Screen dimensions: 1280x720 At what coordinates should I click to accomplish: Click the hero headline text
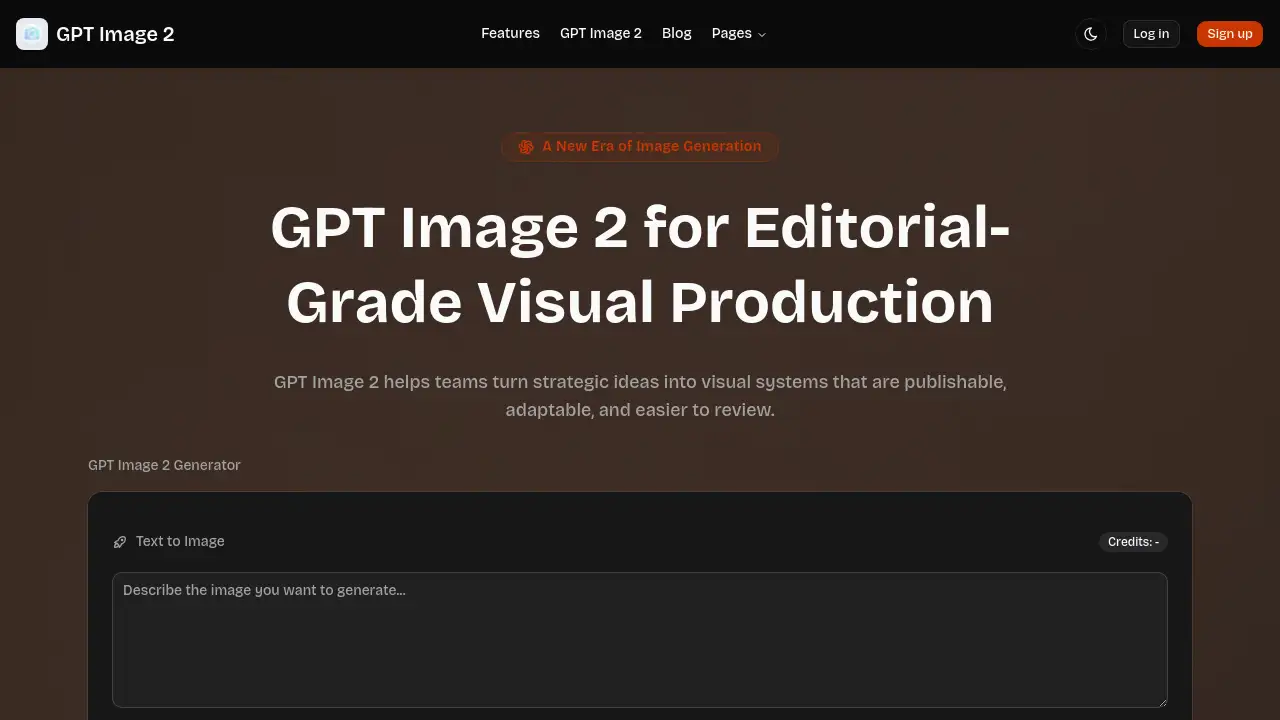coord(640,265)
